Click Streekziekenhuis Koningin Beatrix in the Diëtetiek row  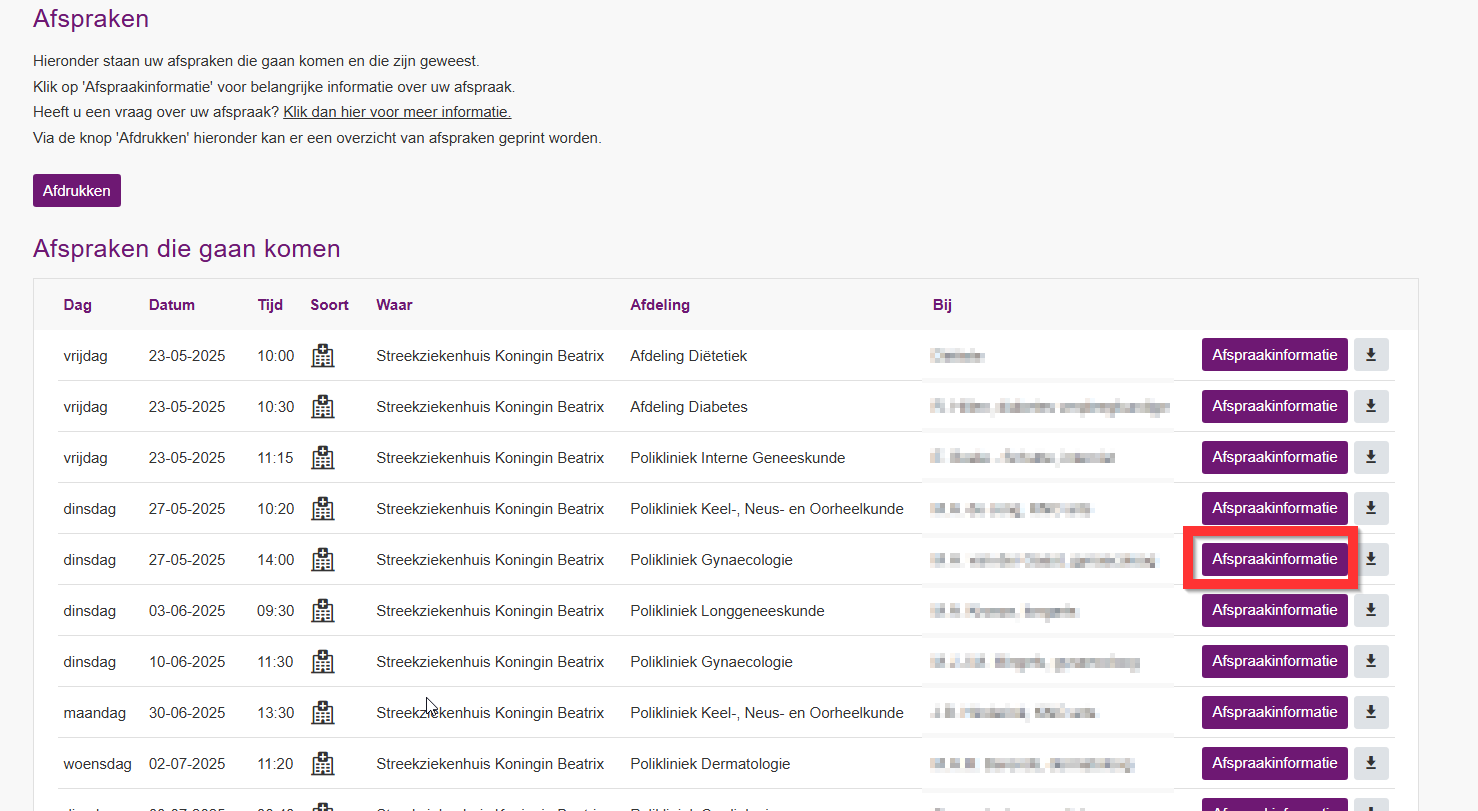490,356
